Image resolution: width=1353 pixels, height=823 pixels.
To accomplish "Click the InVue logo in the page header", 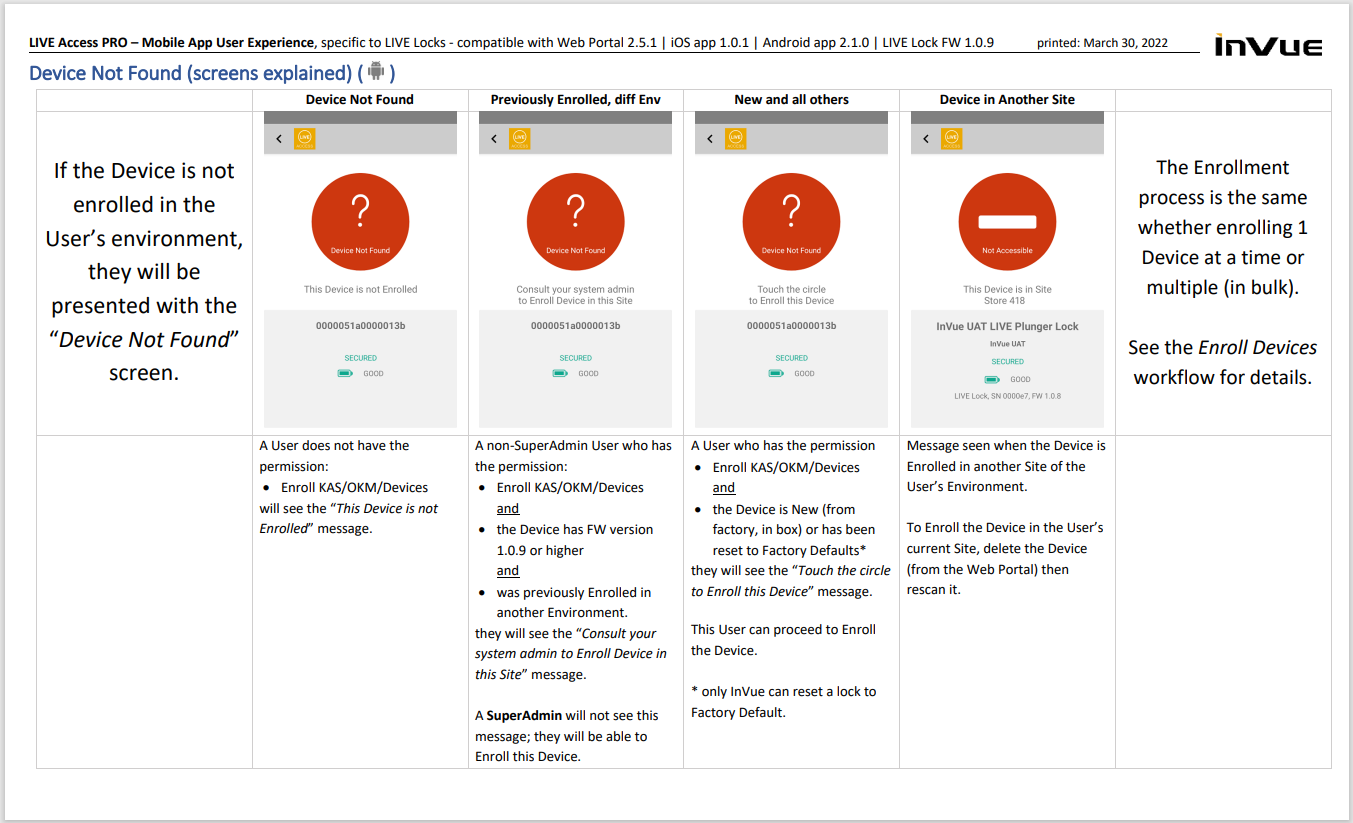I will [x=1268, y=46].
